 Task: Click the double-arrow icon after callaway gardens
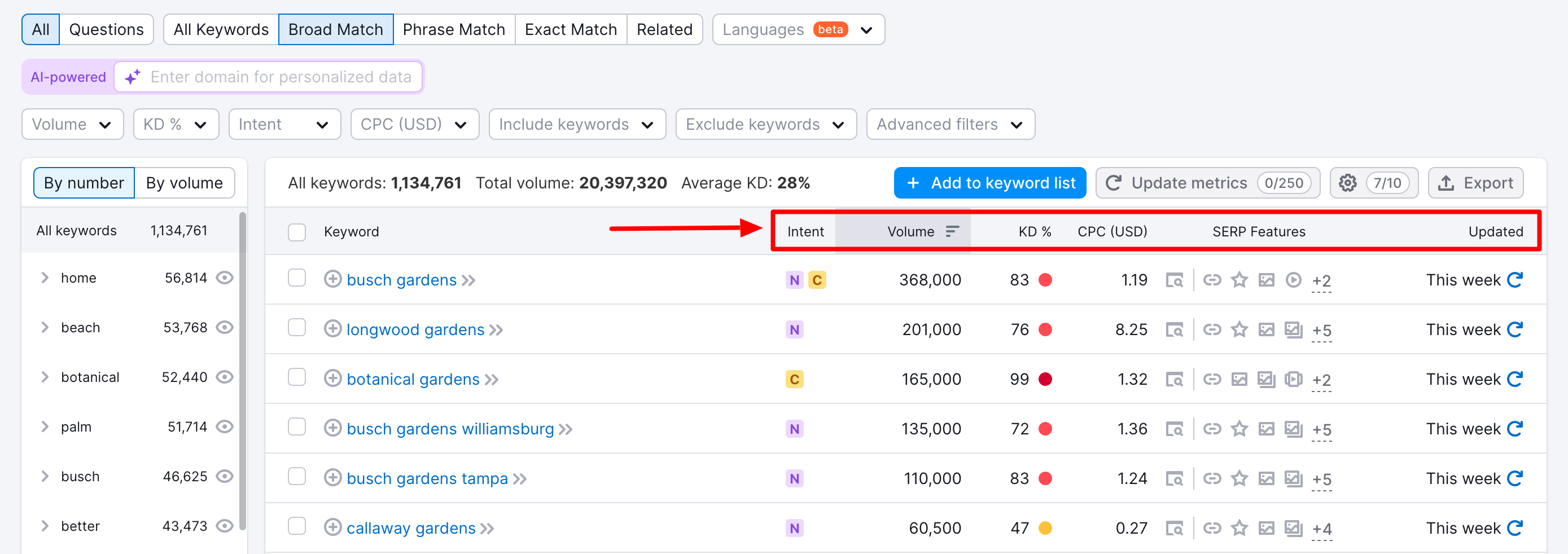tap(487, 529)
